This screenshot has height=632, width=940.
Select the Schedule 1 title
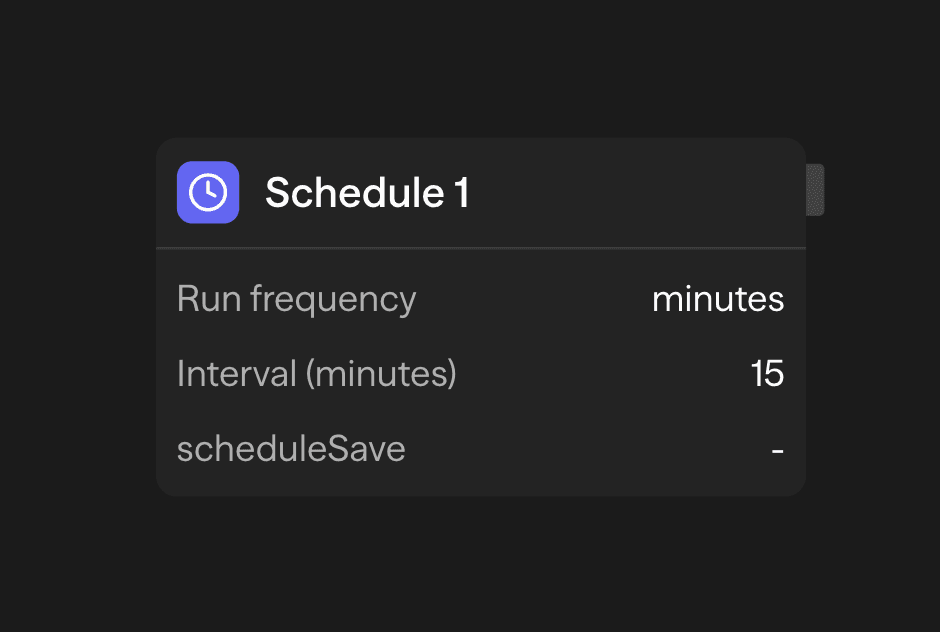tap(367, 192)
